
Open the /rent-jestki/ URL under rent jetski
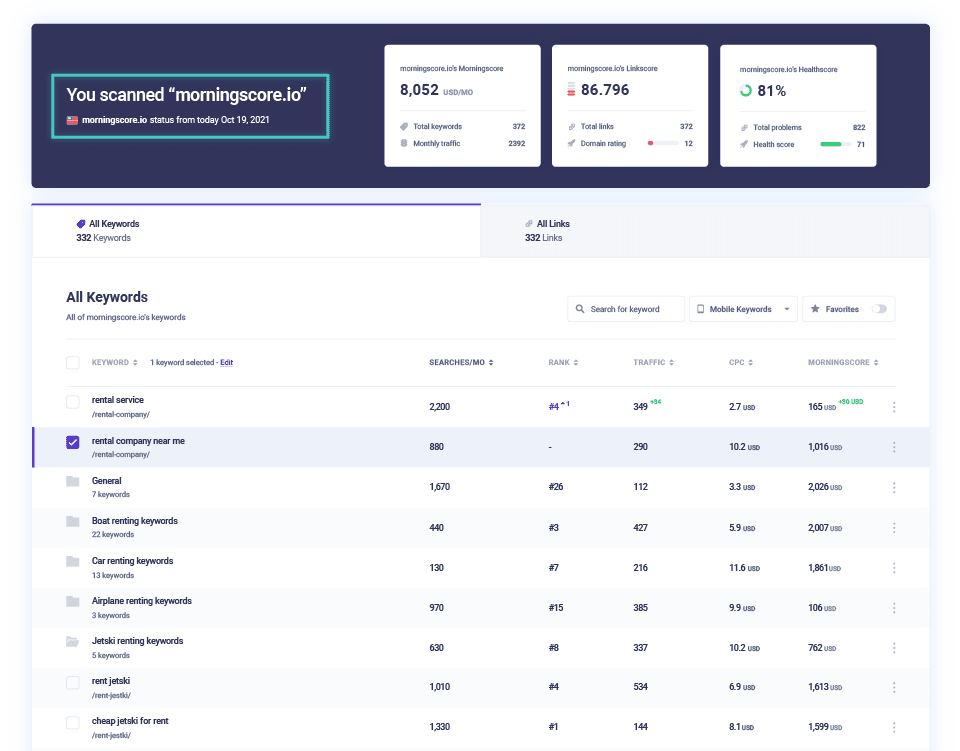point(111,695)
